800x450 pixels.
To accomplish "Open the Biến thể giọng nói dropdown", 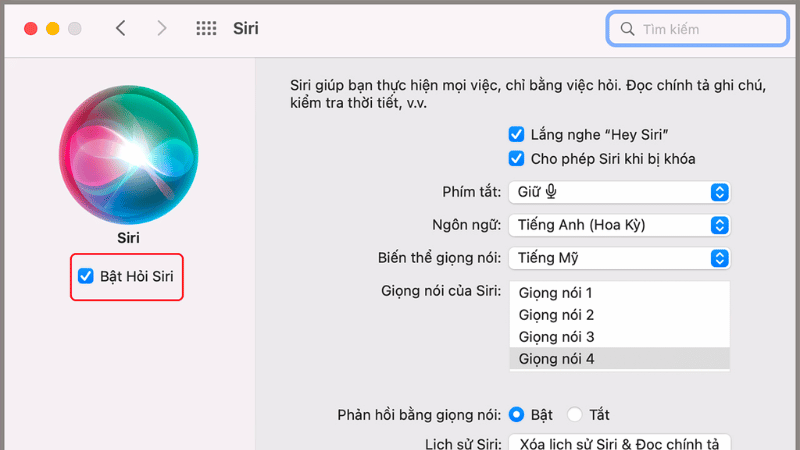I will point(619,258).
